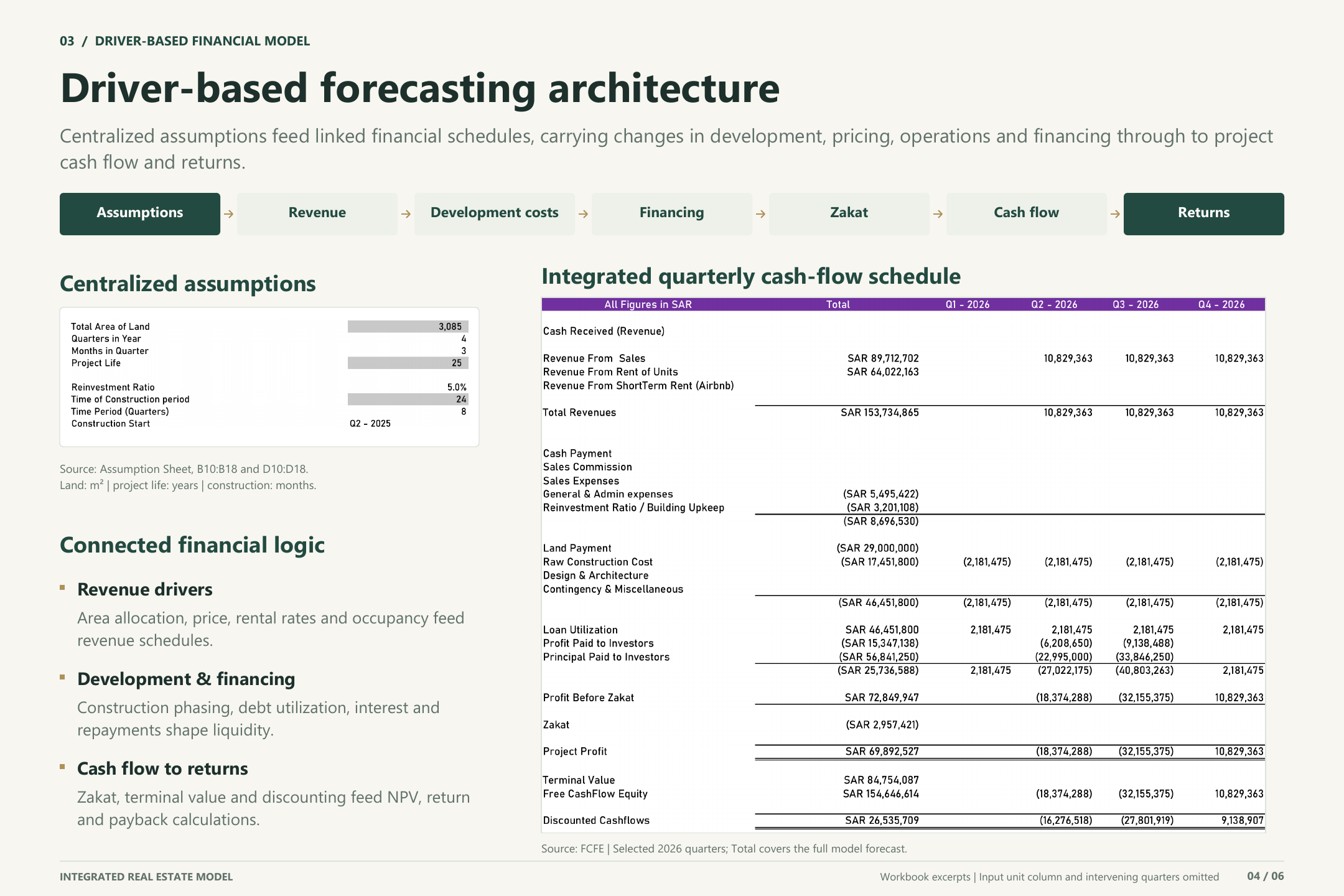Click Loan Utilization total SAR 46,451,800
Screen dimensions: 1344x896
882,630
